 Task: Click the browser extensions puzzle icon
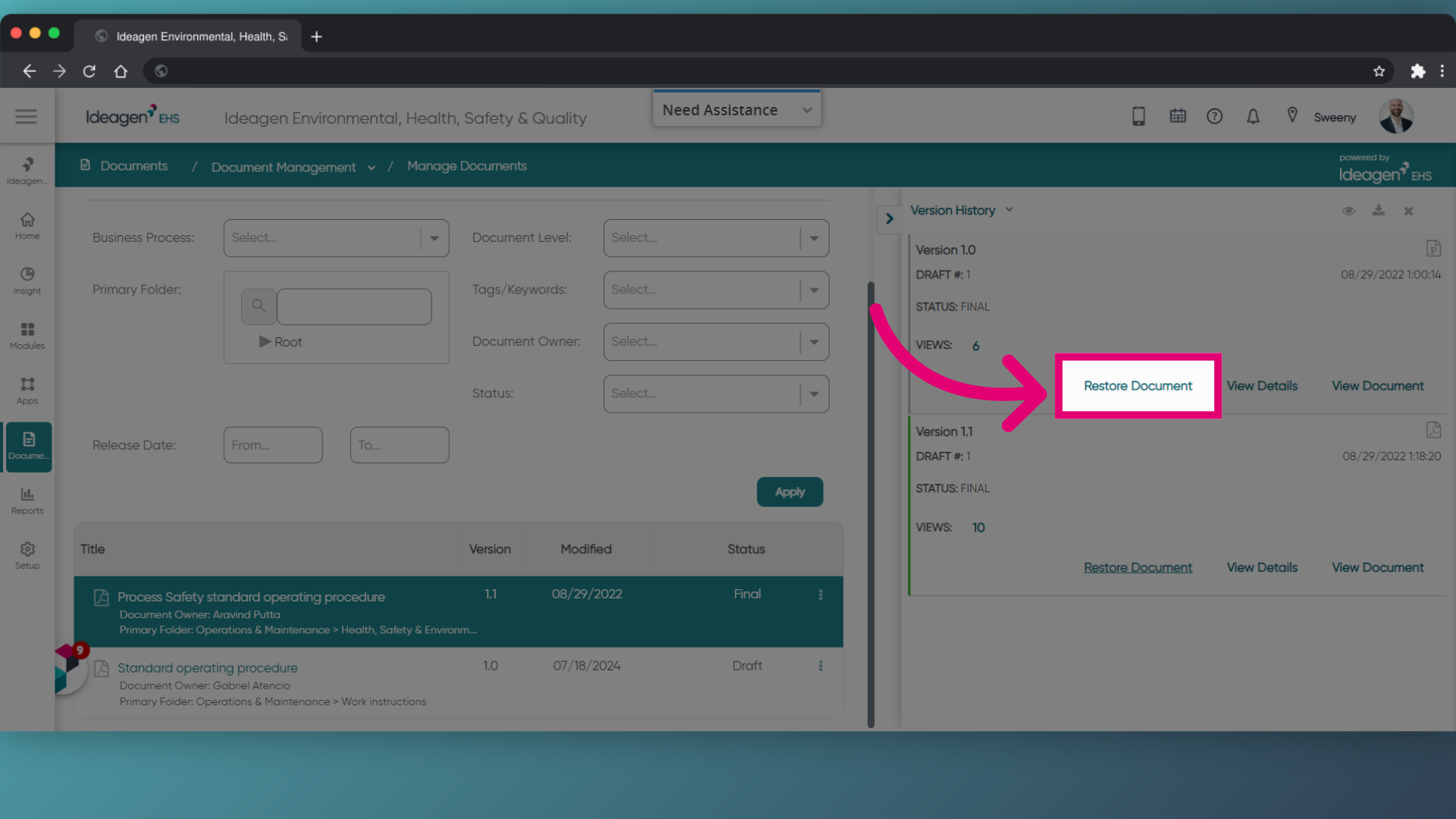[x=1417, y=71]
